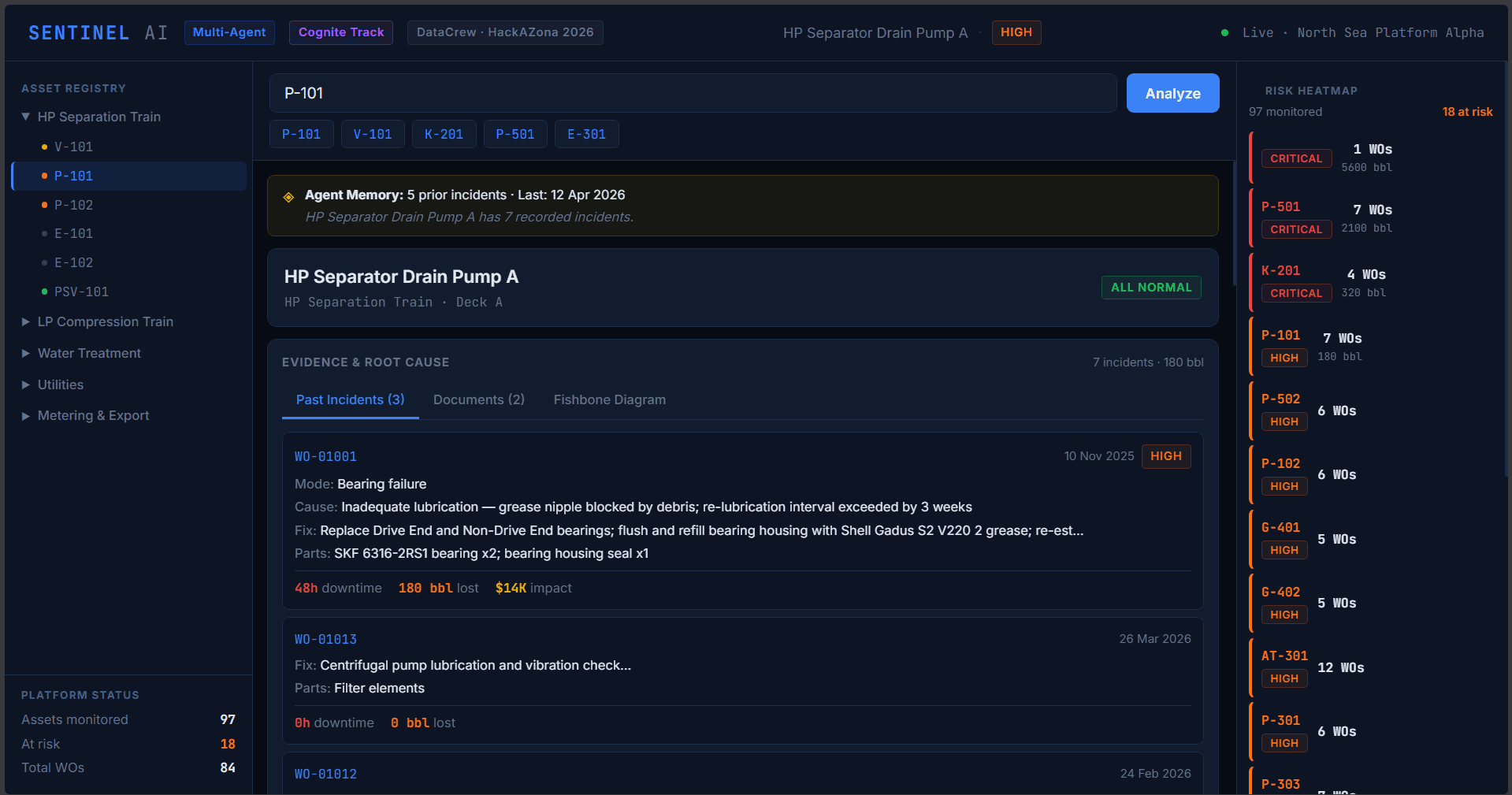Open the AT-301 heatmap card
1512x795 pixels.
1372,667
